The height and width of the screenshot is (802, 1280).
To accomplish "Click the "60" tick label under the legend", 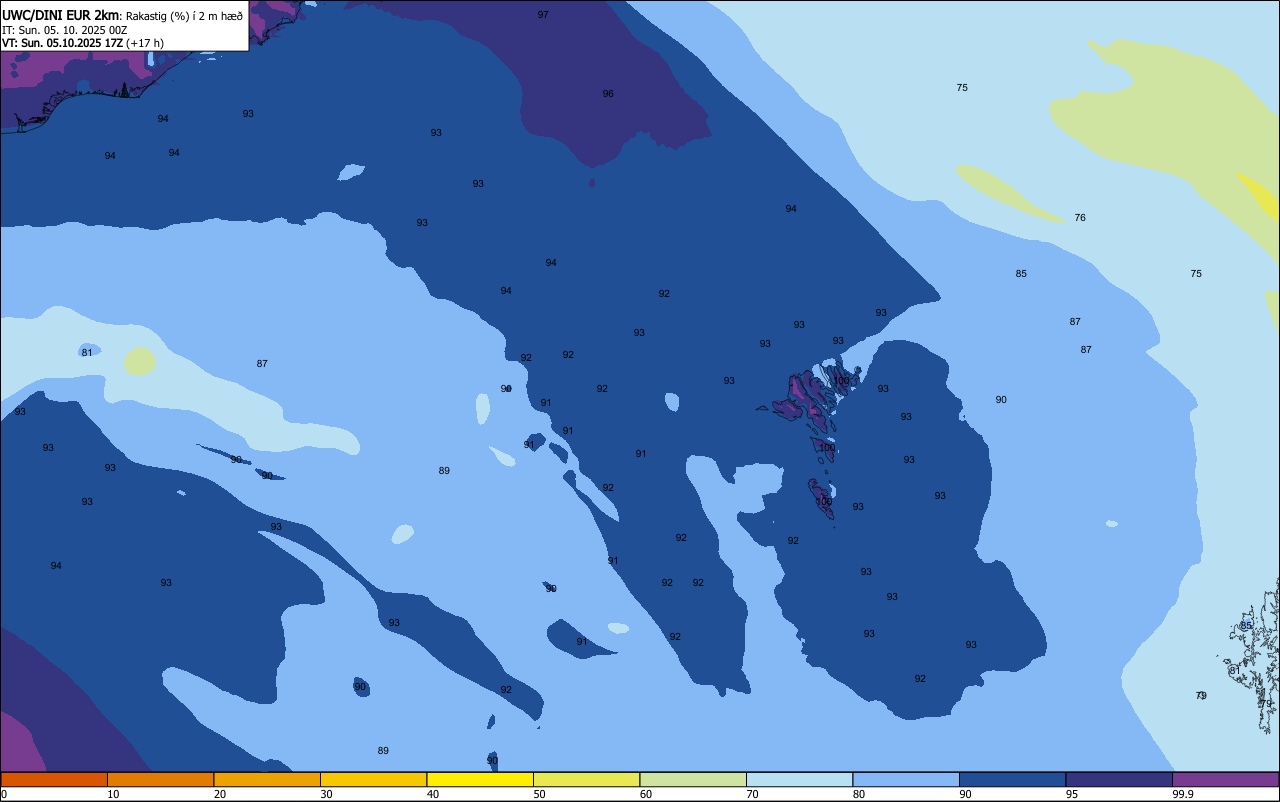I will pos(646,794).
